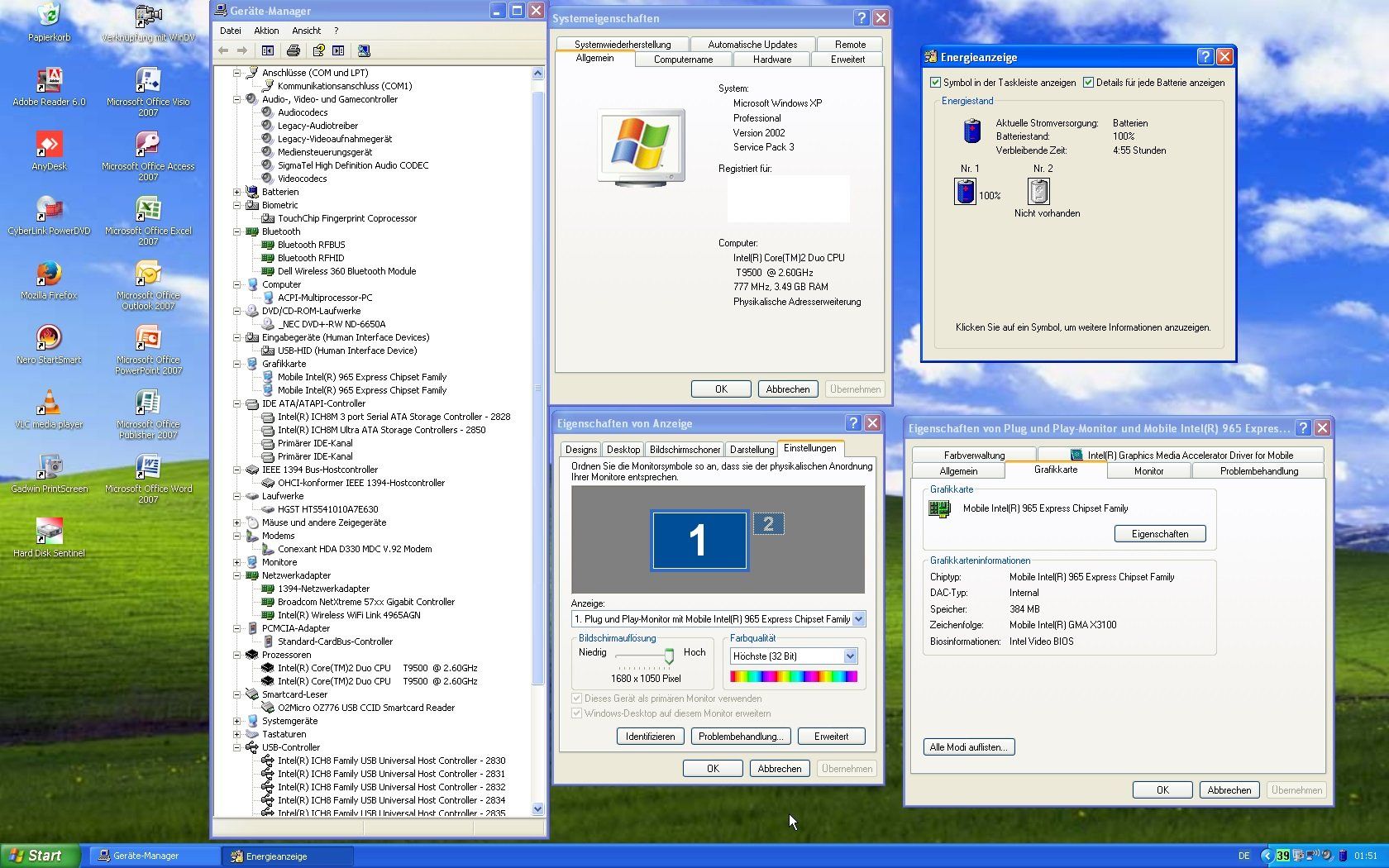
Task: Open the Anzeige monitor dropdown
Action: 858,619
